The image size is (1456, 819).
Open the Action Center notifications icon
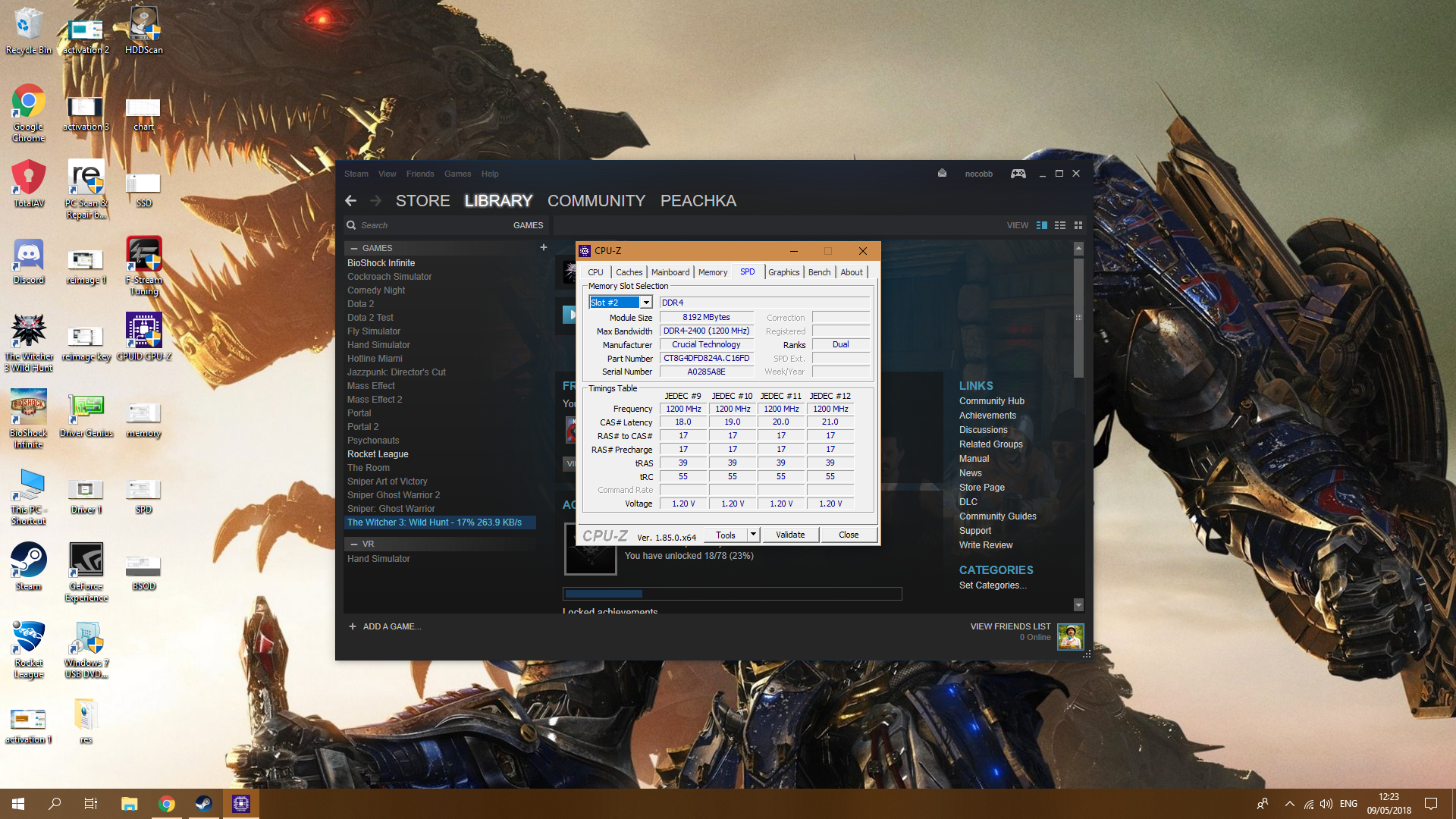tap(1431, 804)
